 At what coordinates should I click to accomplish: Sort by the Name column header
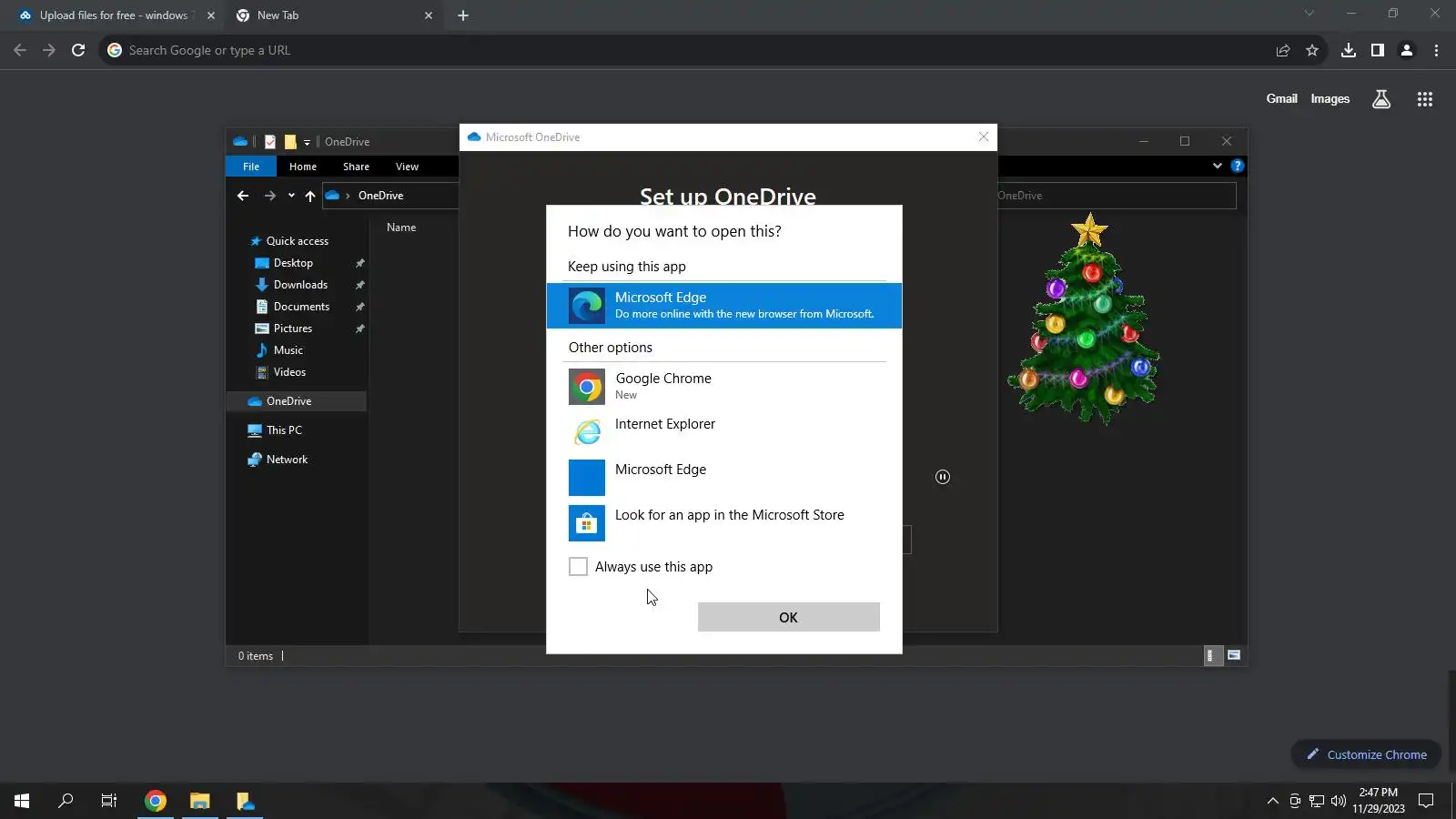click(x=401, y=227)
